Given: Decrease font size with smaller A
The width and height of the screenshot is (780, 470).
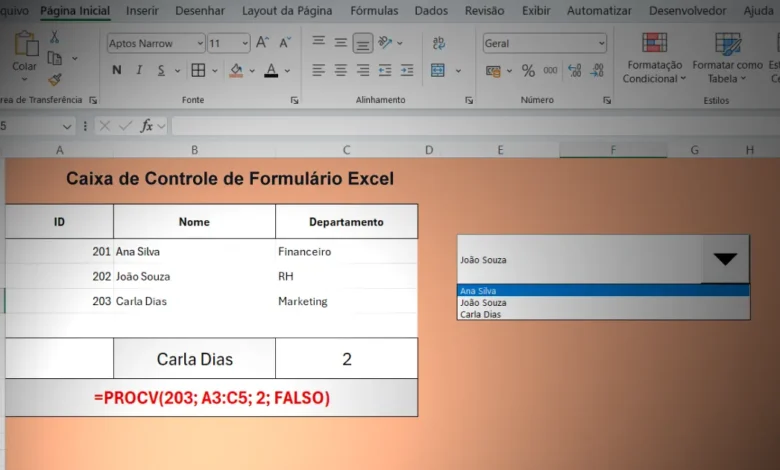Looking at the screenshot, I should coord(285,43).
